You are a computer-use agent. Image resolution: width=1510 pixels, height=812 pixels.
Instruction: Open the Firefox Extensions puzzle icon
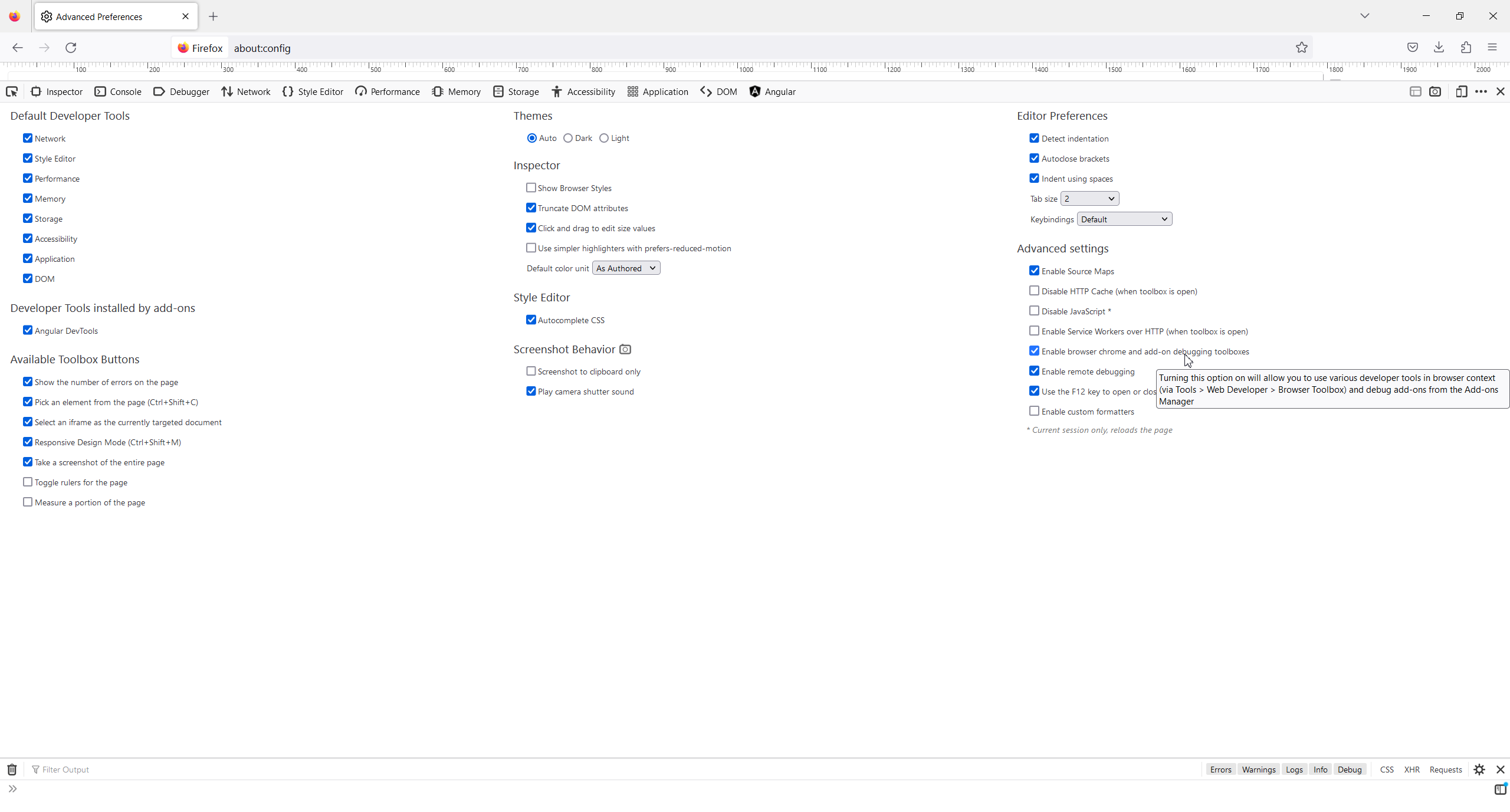point(1466,48)
